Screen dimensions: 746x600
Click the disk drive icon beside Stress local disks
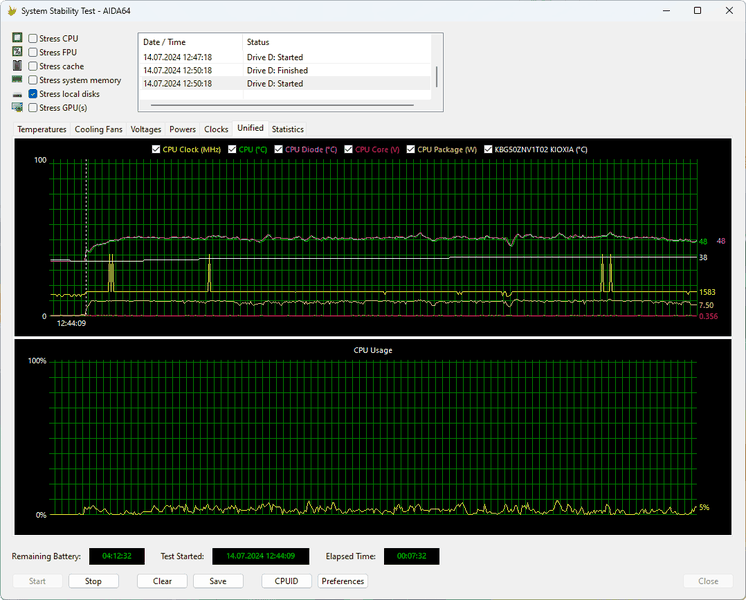(17, 94)
